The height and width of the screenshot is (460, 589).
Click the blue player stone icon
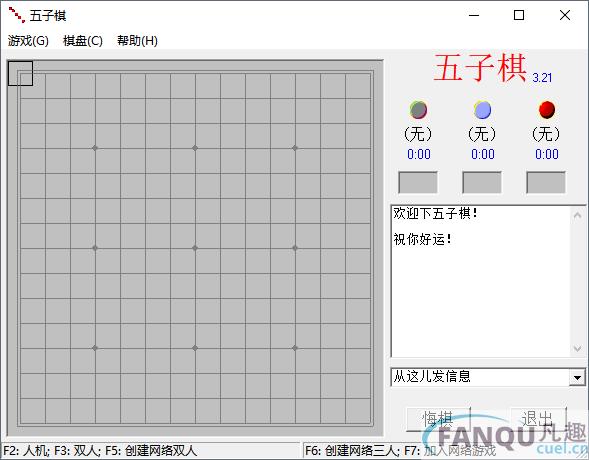(482, 110)
